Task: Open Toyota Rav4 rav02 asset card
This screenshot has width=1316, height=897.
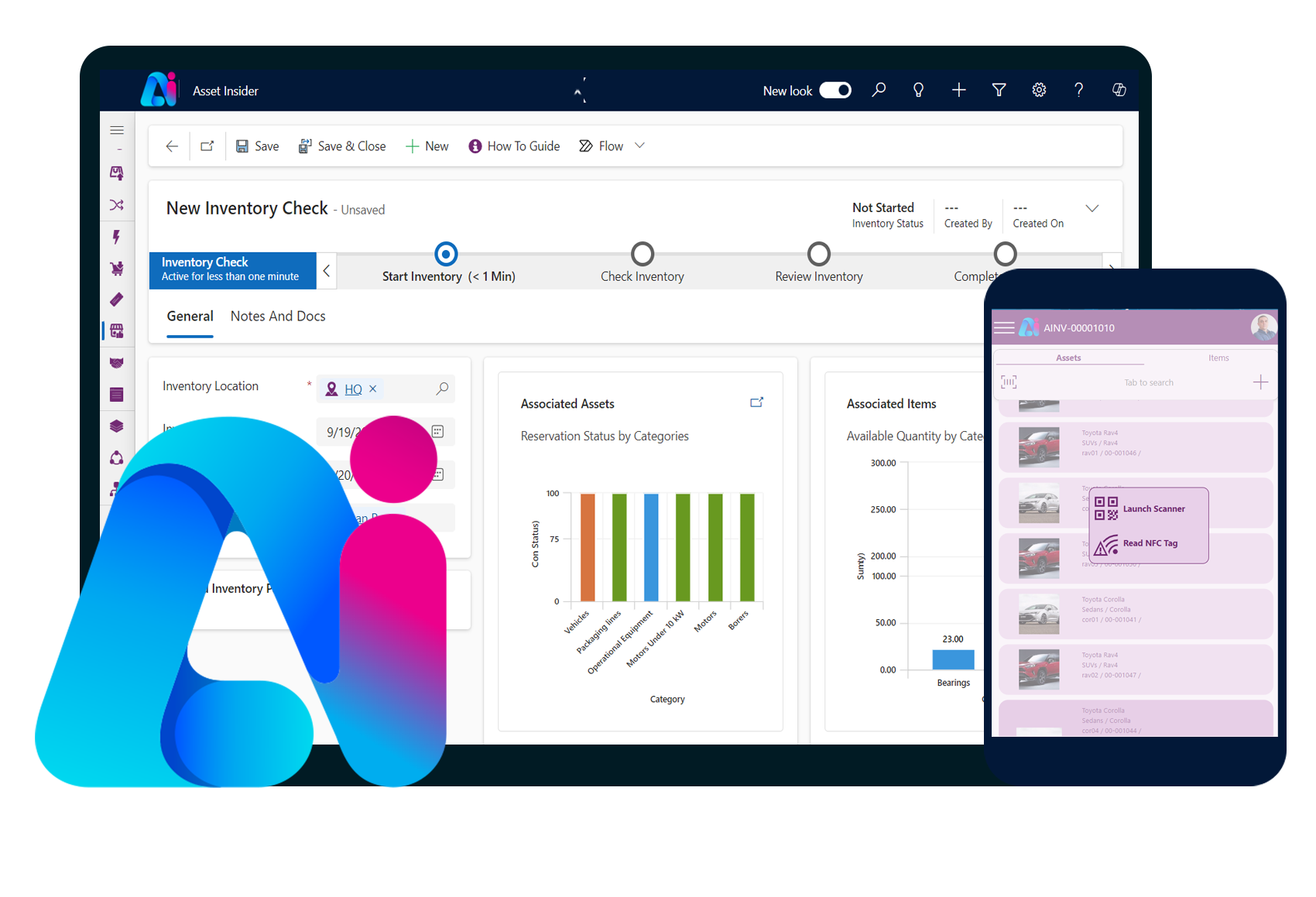Action: (x=1136, y=669)
